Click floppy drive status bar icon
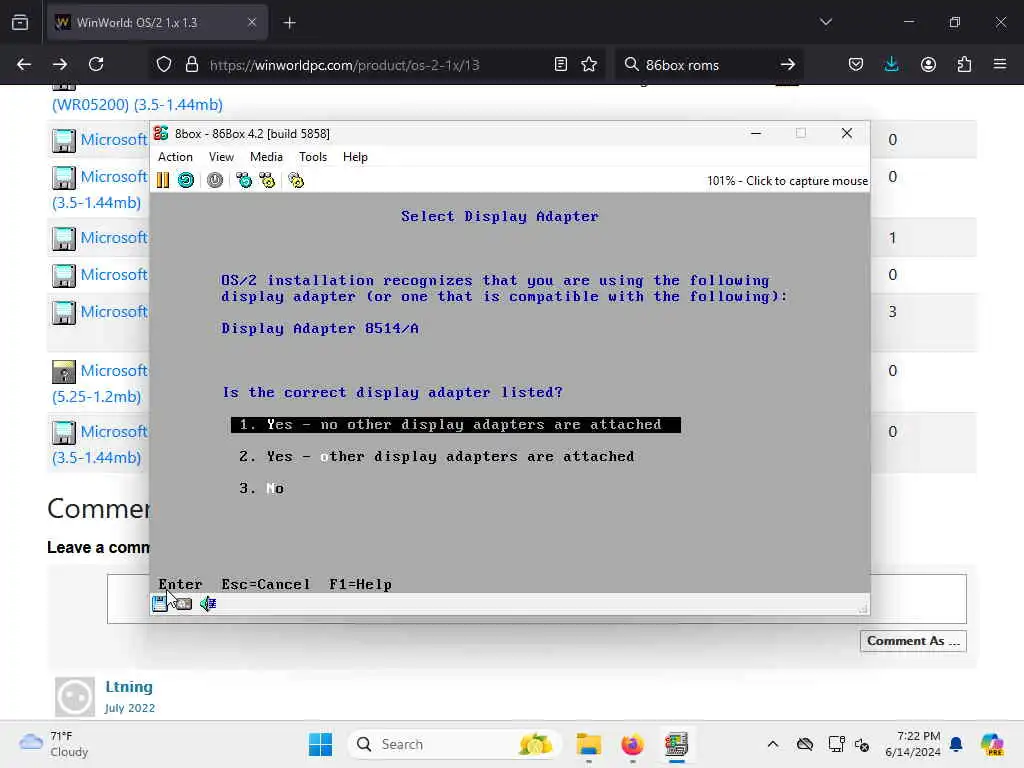 tap(160, 603)
